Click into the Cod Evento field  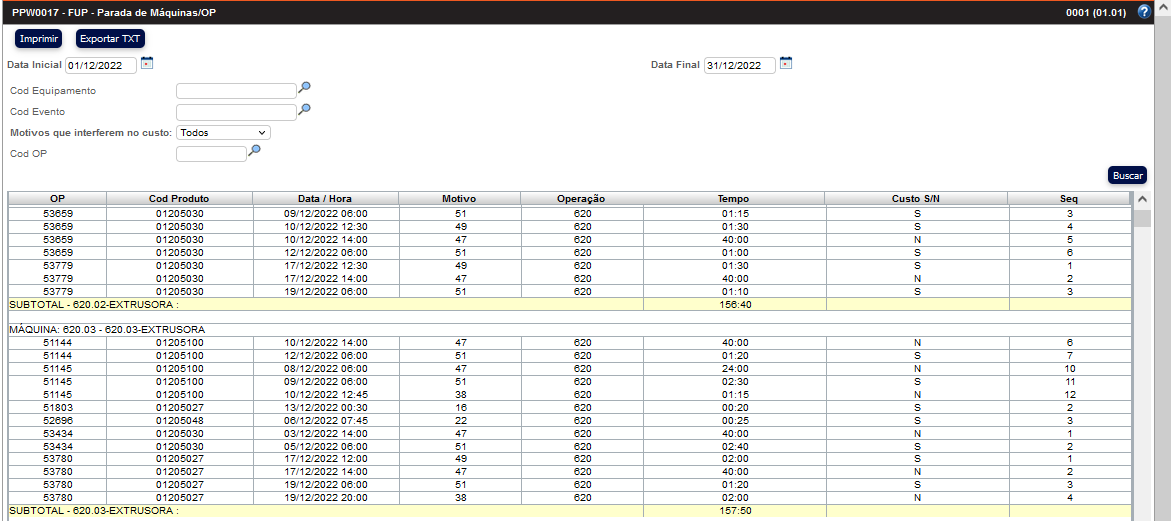tap(236, 112)
